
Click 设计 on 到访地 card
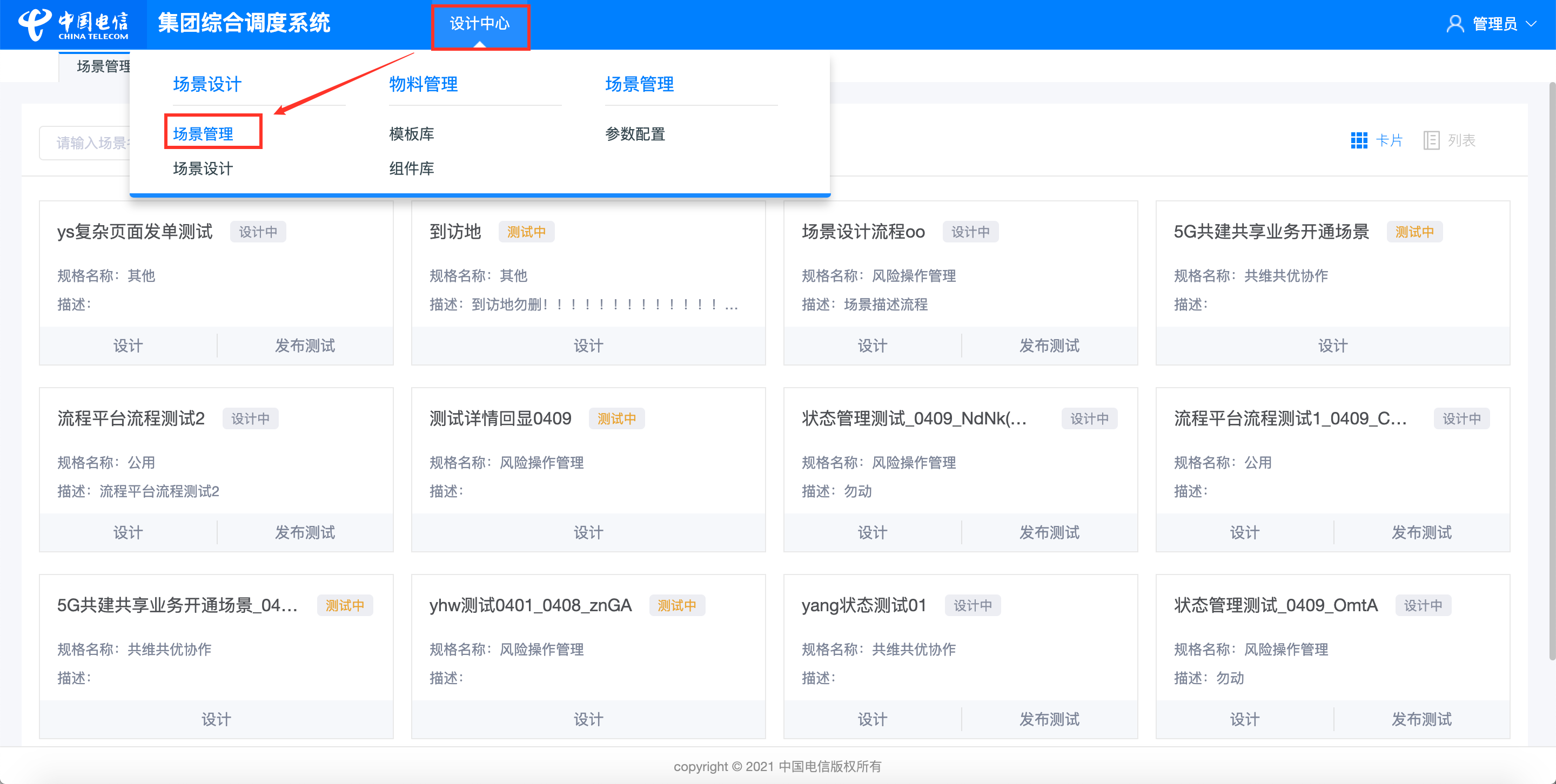click(x=588, y=346)
